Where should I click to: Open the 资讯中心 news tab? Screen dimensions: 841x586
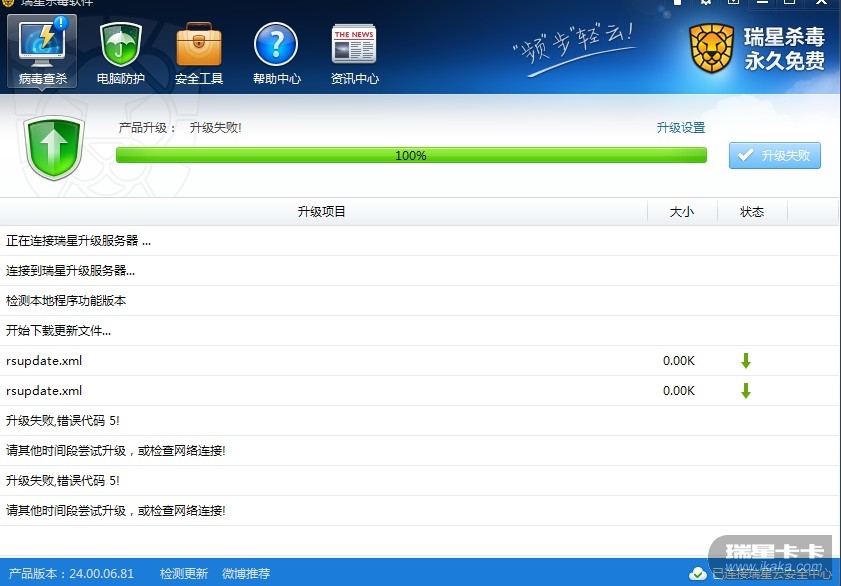tap(355, 53)
